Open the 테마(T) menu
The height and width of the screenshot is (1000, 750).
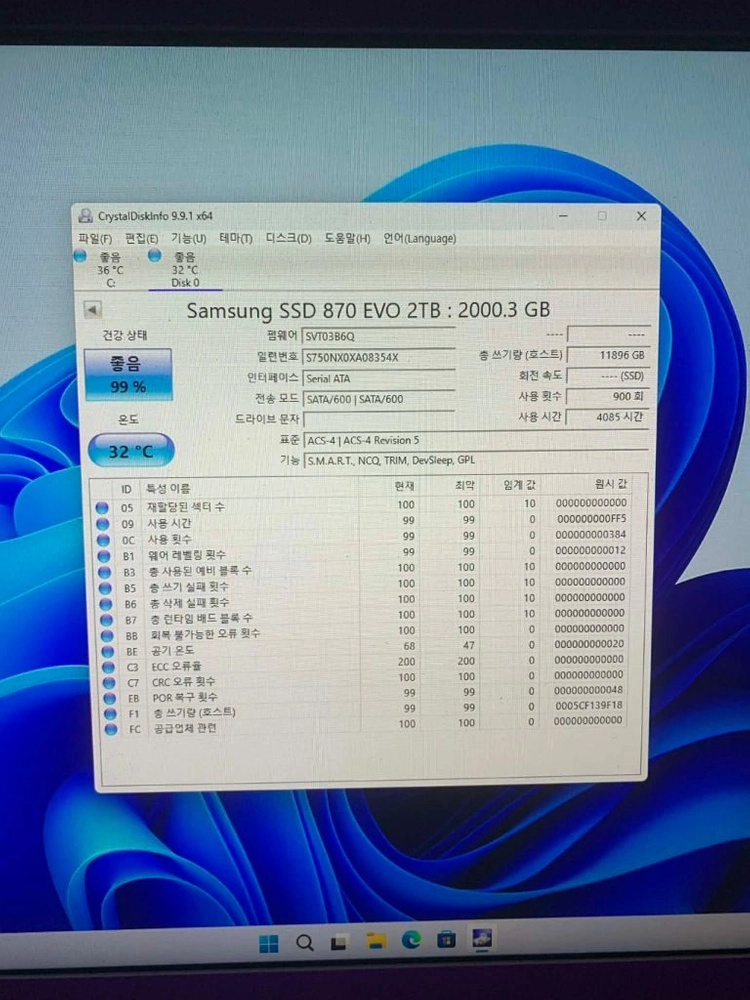(236, 239)
